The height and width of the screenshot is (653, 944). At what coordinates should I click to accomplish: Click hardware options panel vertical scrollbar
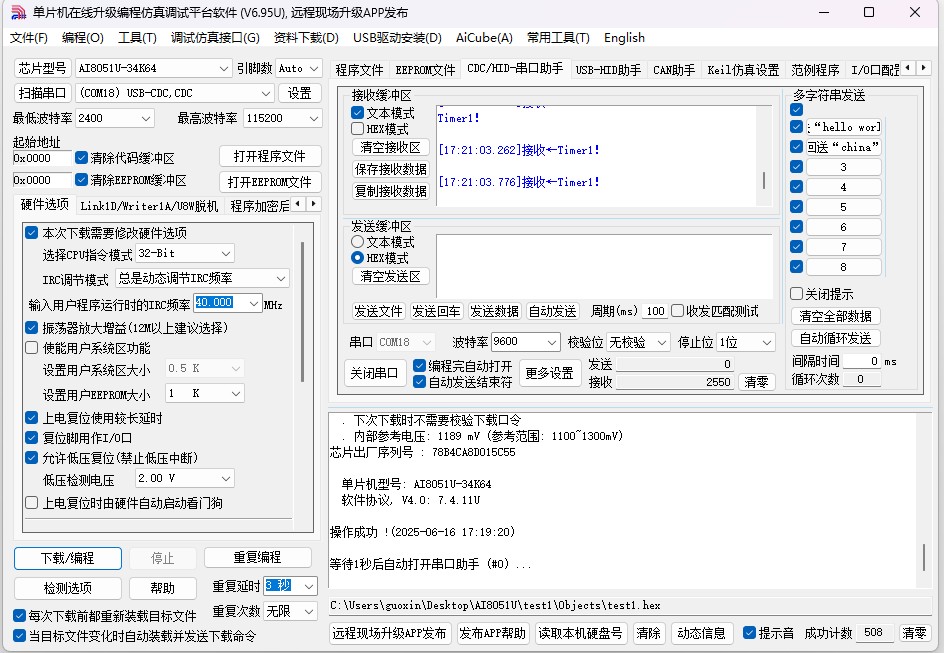[302, 311]
